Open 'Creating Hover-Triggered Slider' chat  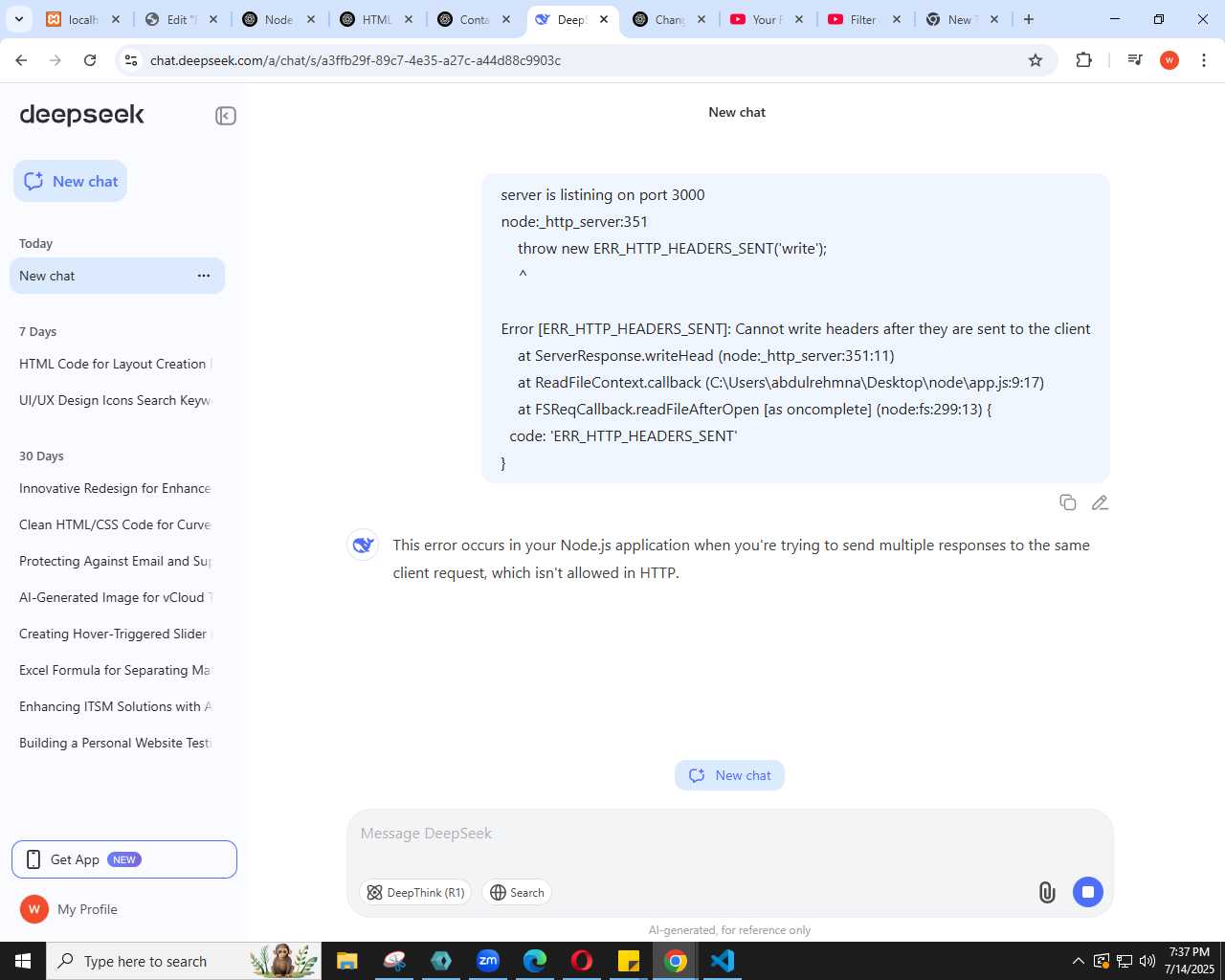[116, 634]
